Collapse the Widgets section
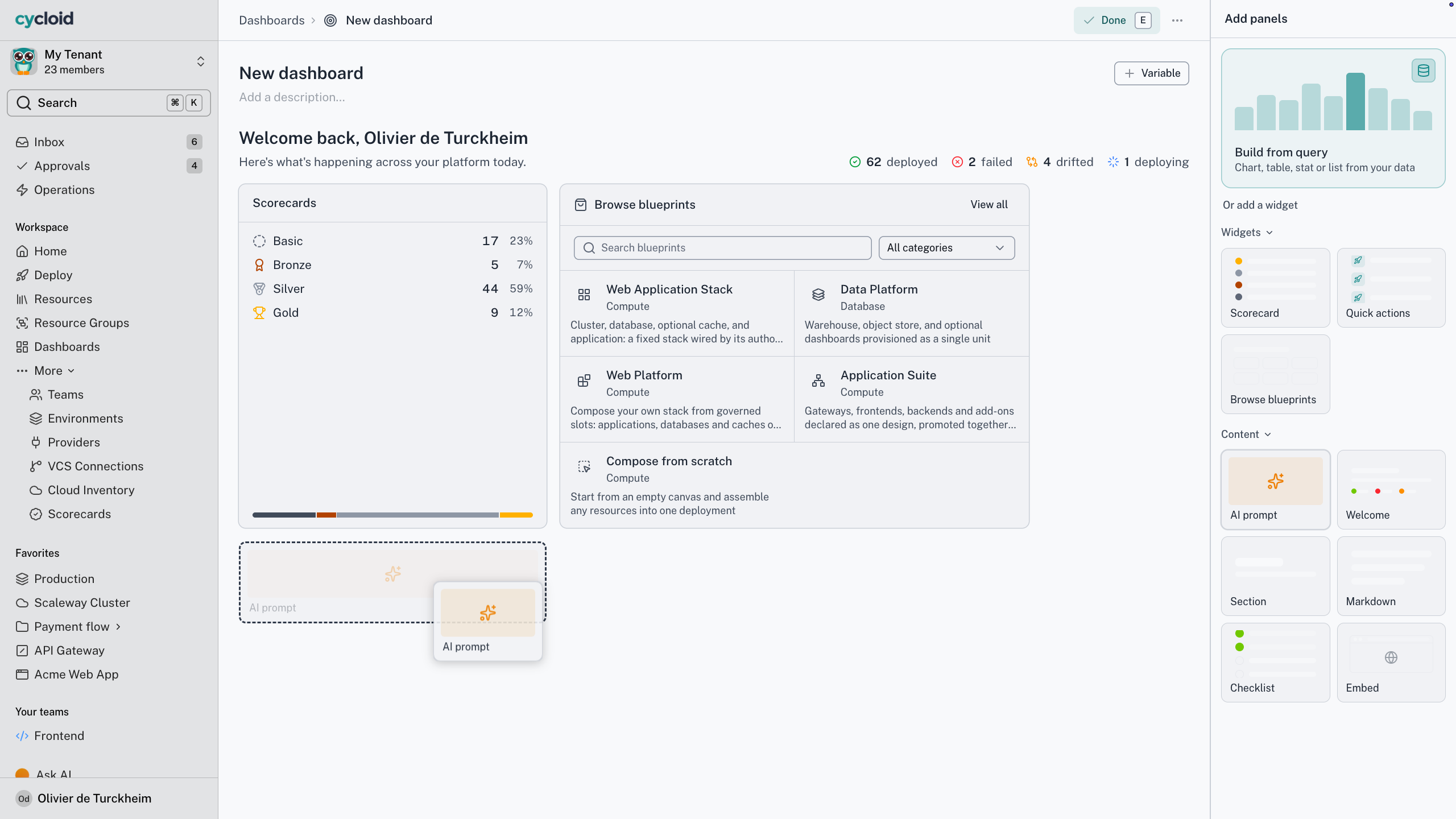The image size is (1456, 819). coord(1247,232)
